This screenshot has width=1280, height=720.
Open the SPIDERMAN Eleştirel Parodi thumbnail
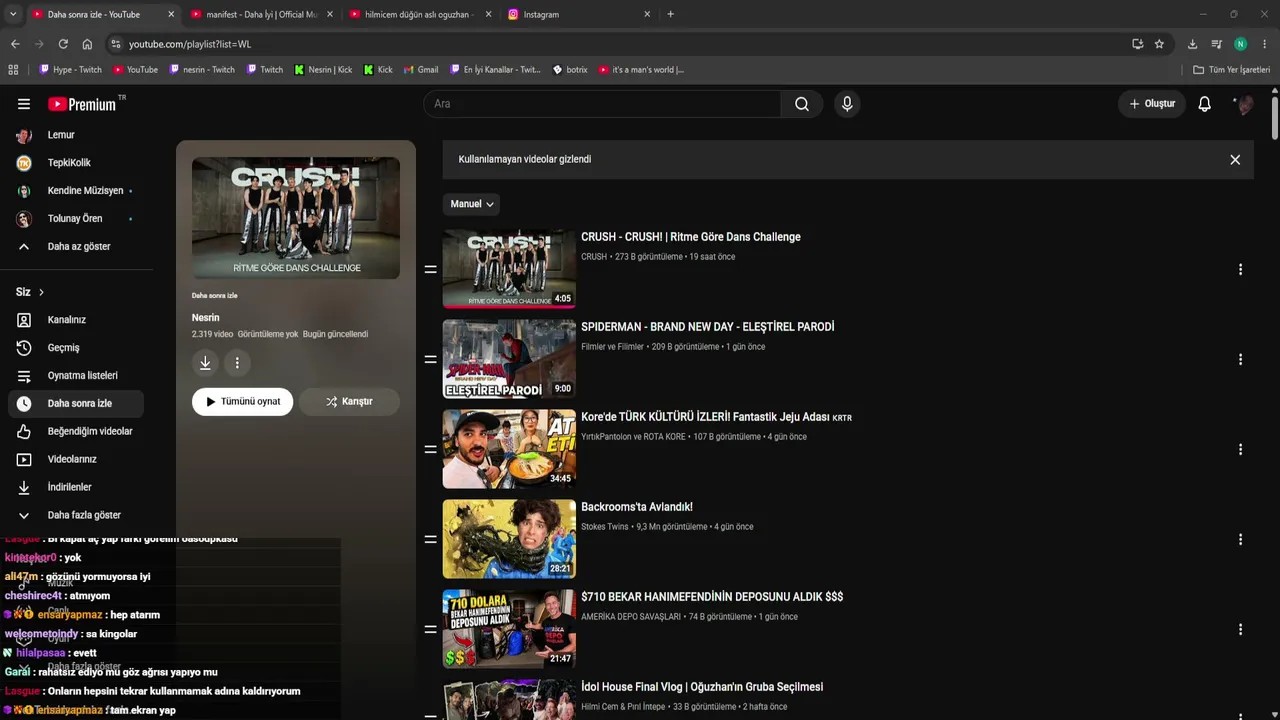pos(509,359)
